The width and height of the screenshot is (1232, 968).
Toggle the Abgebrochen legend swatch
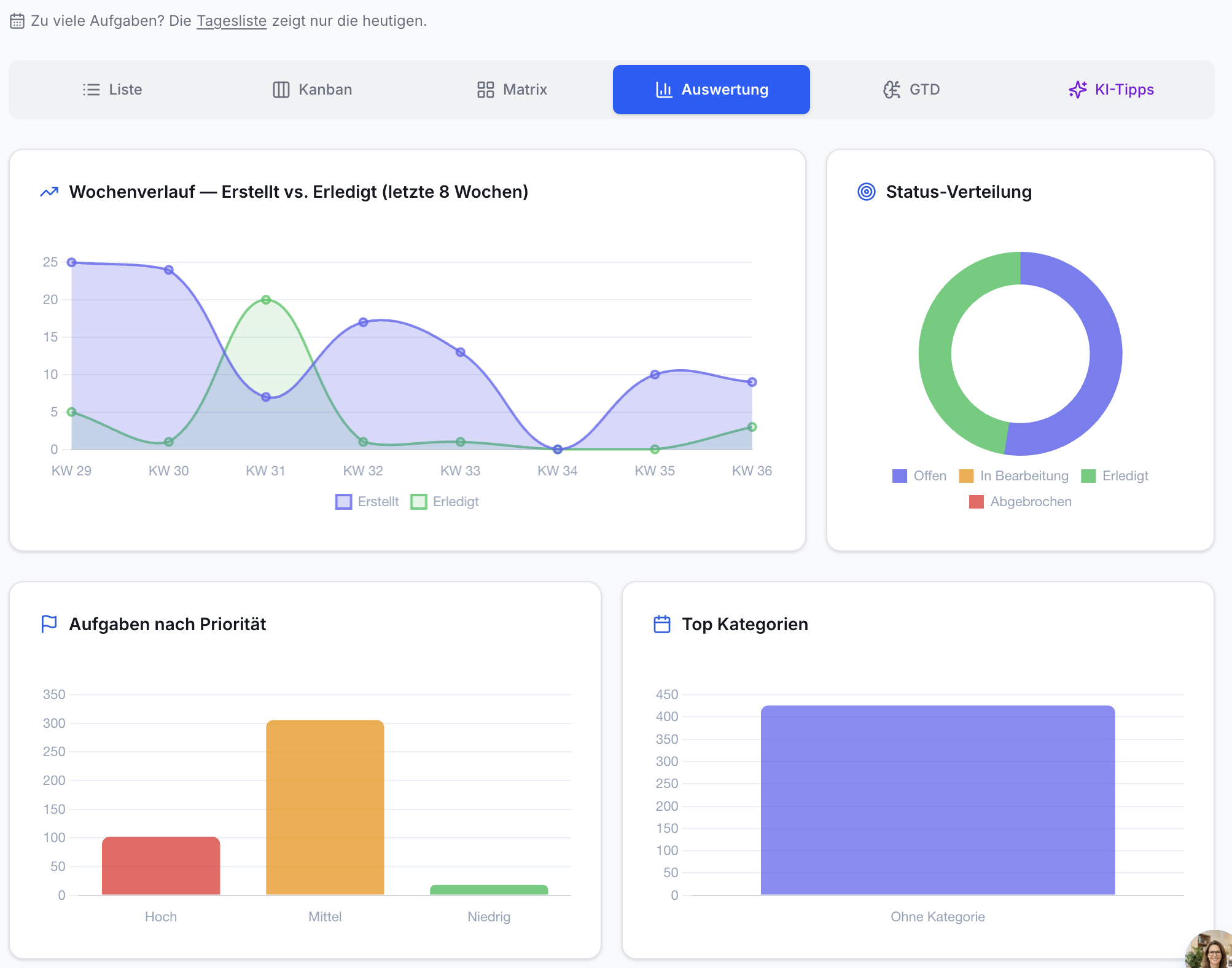coord(976,502)
